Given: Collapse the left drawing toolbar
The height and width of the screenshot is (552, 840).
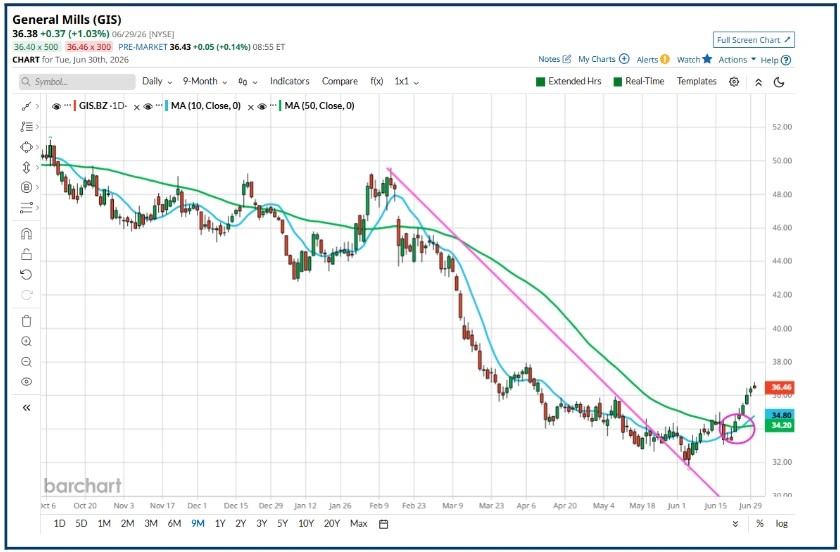Looking at the screenshot, I should coord(26,408).
